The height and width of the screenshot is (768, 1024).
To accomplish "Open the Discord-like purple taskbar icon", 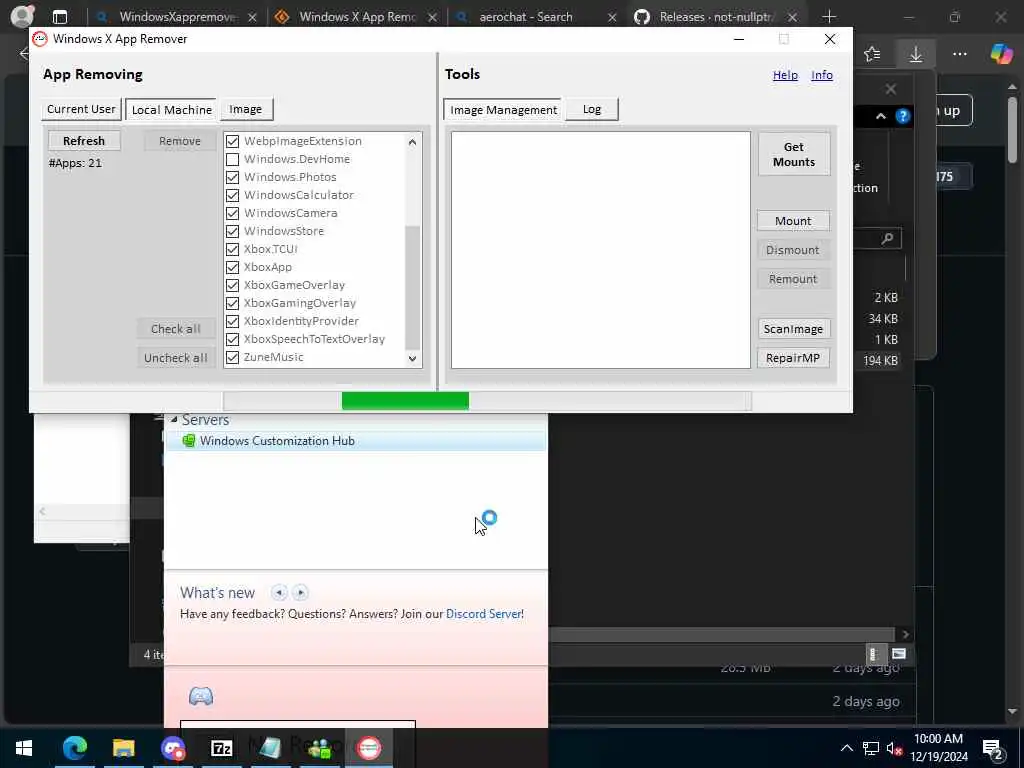I will 172,748.
